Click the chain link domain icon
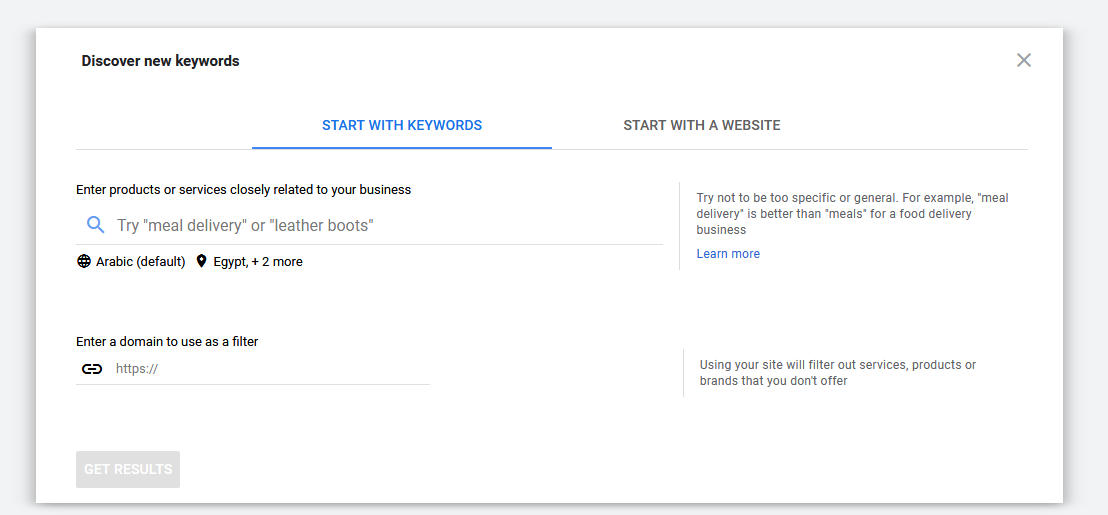This screenshot has height=515, width=1108. (92, 369)
